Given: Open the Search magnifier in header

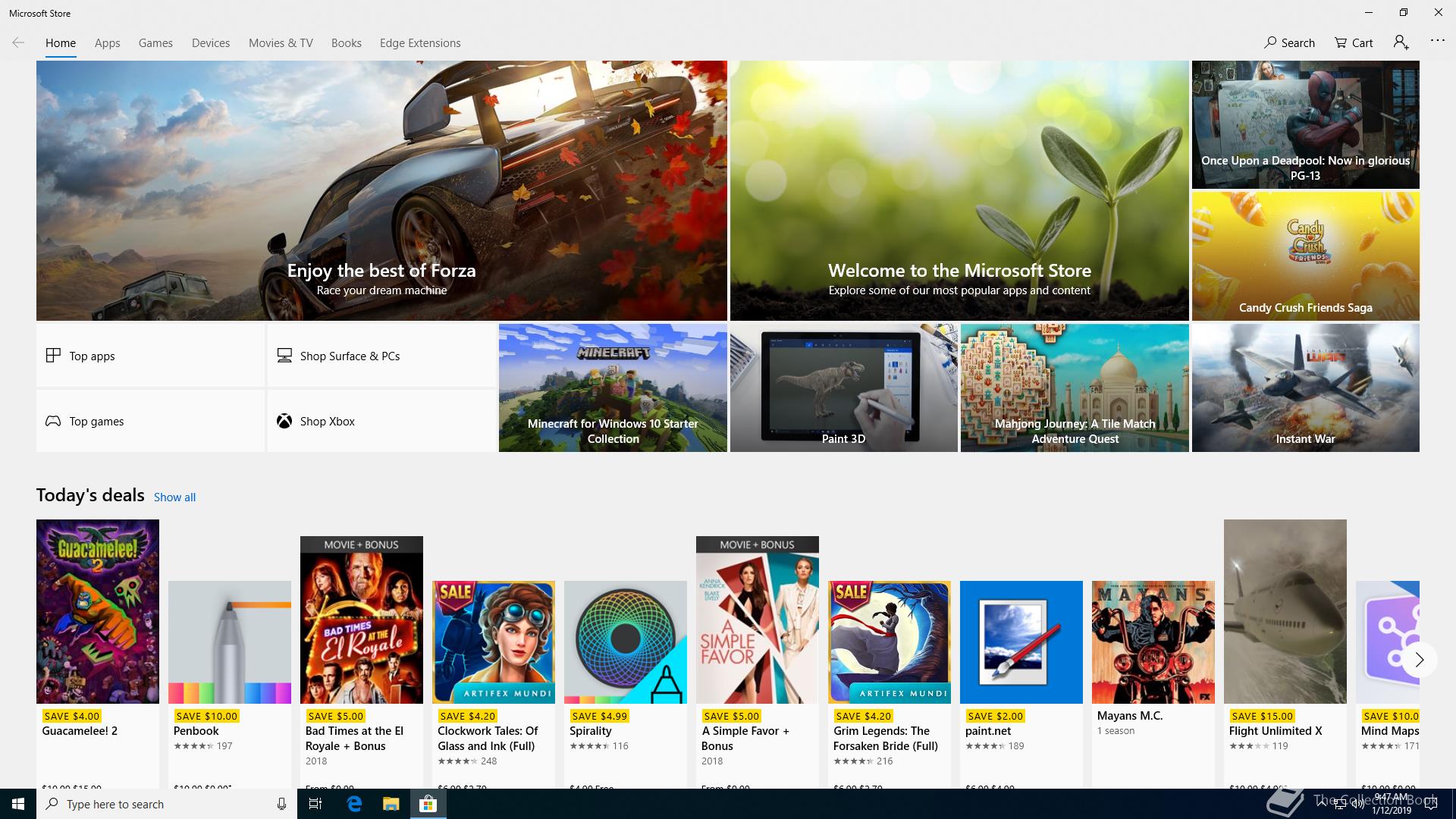Looking at the screenshot, I should (1289, 42).
